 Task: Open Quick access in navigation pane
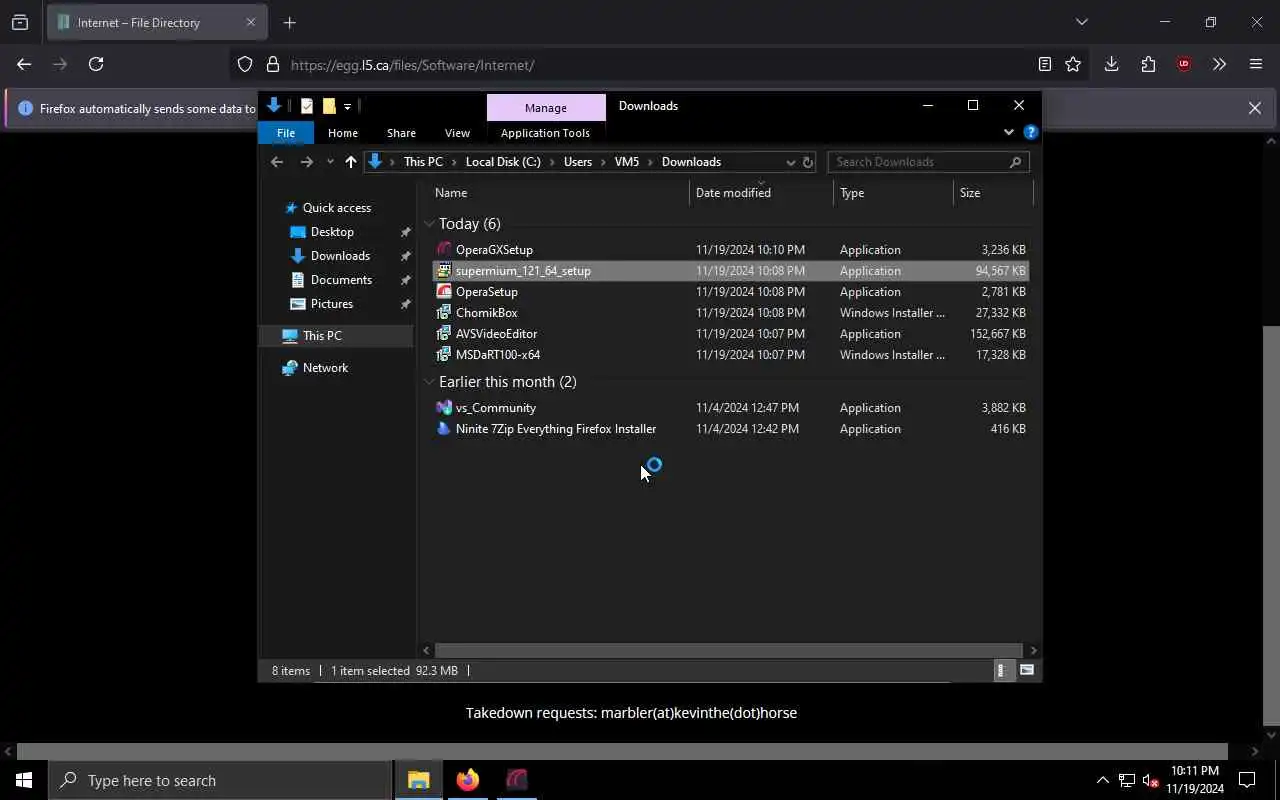point(337,208)
